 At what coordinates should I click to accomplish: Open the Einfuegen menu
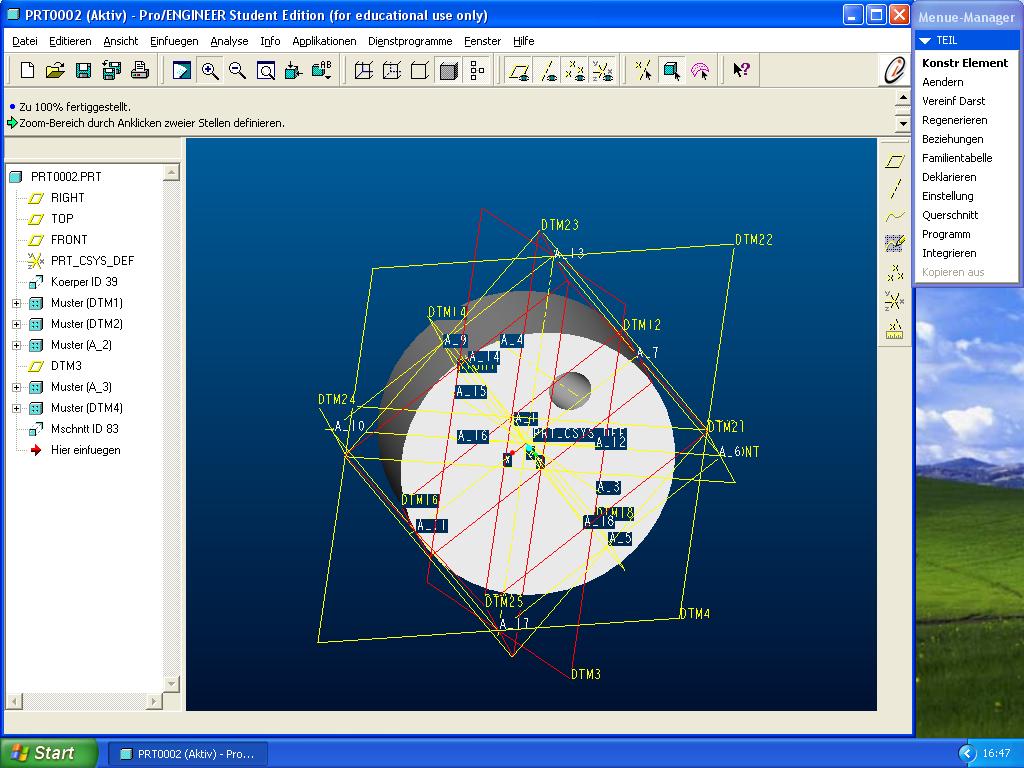point(174,41)
